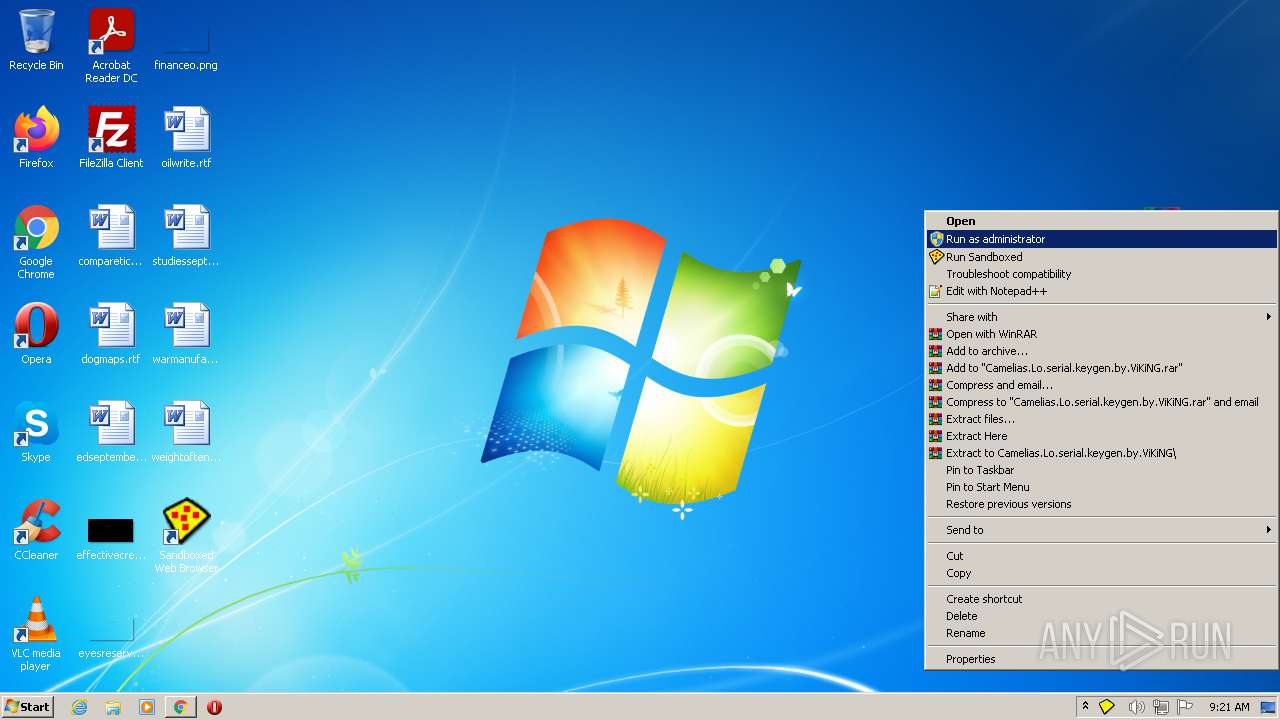
Task: Open network tray icon
Action: 1161,707
